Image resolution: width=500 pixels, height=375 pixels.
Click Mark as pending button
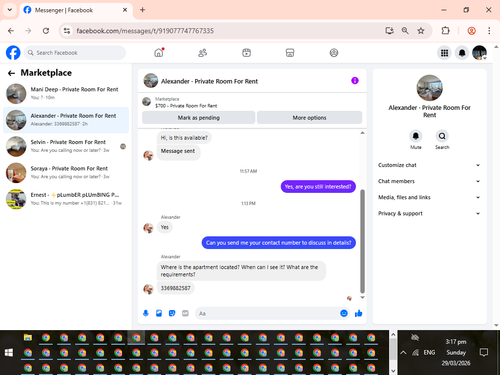click(x=199, y=118)
